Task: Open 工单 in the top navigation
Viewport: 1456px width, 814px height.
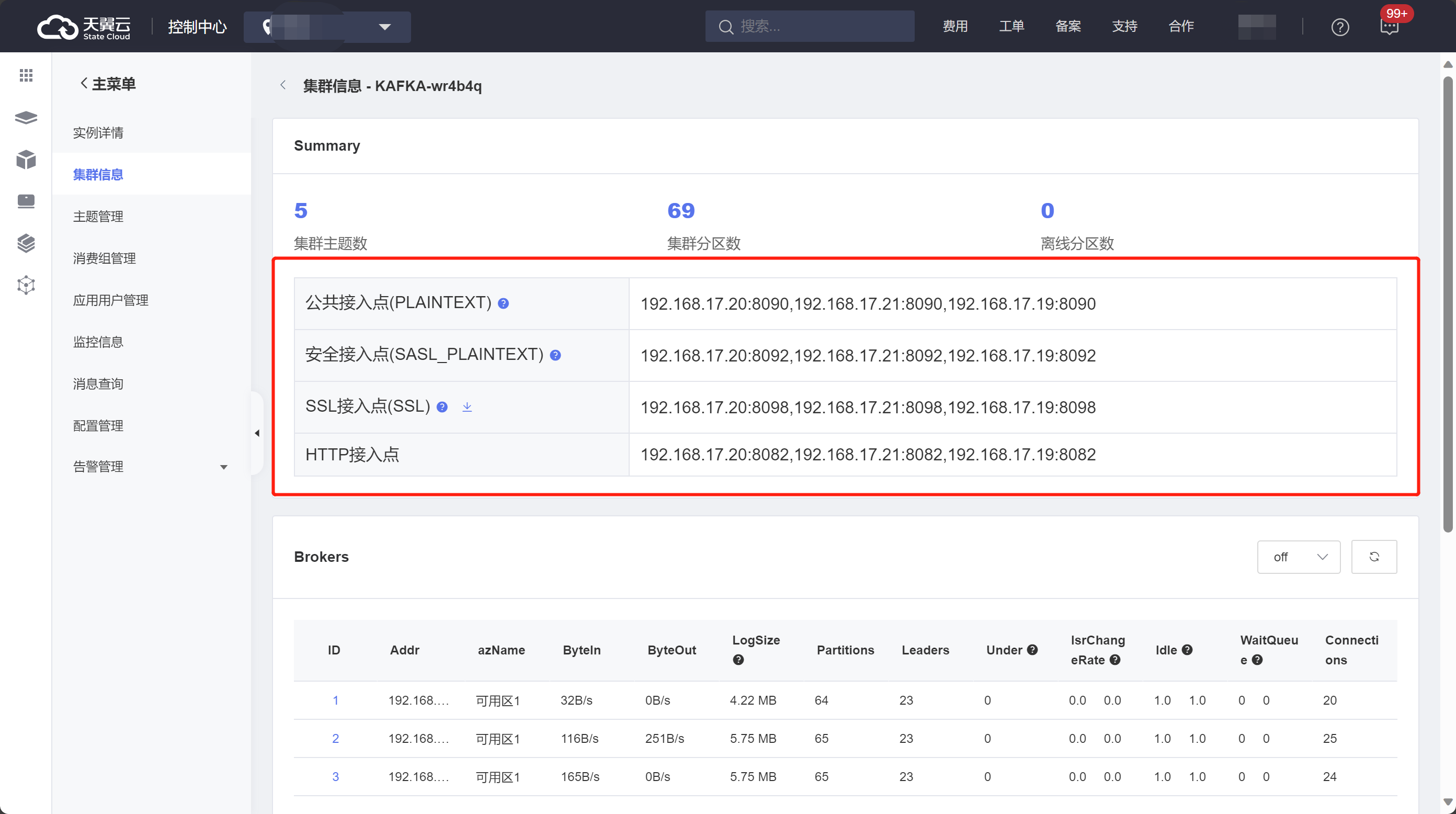Action: click(x=1012, y=26)
